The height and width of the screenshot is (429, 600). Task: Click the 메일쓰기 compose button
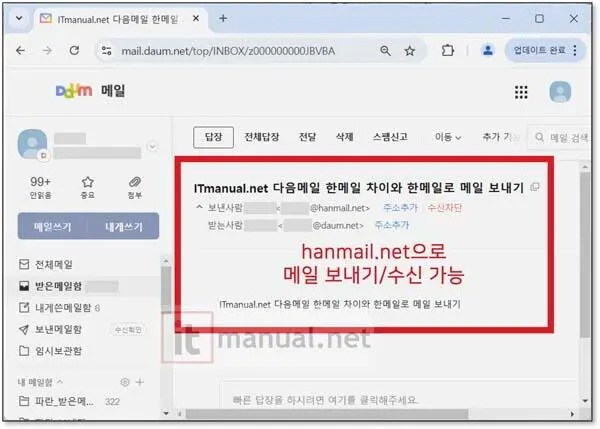click(53, 227)
